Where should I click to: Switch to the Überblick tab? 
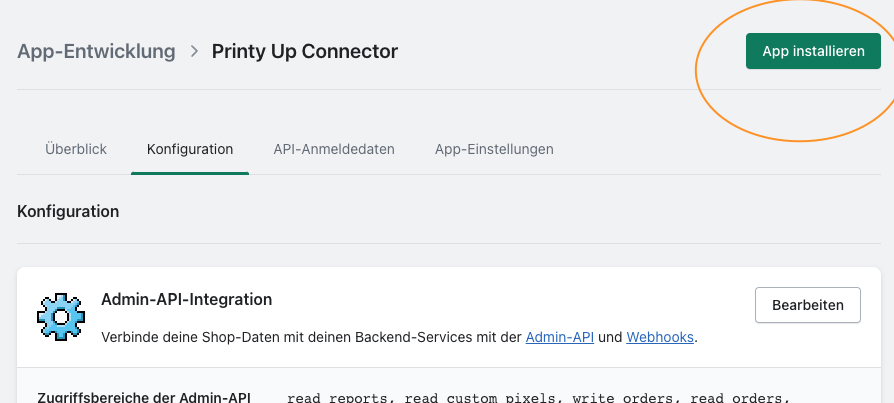[76, 149]
